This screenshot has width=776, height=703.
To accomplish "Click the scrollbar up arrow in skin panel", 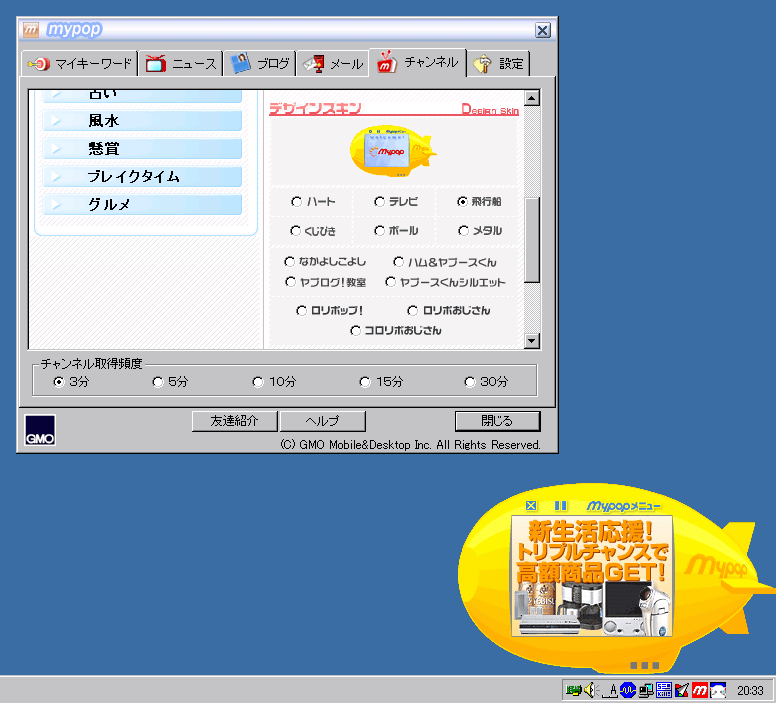I will [532, 98].
